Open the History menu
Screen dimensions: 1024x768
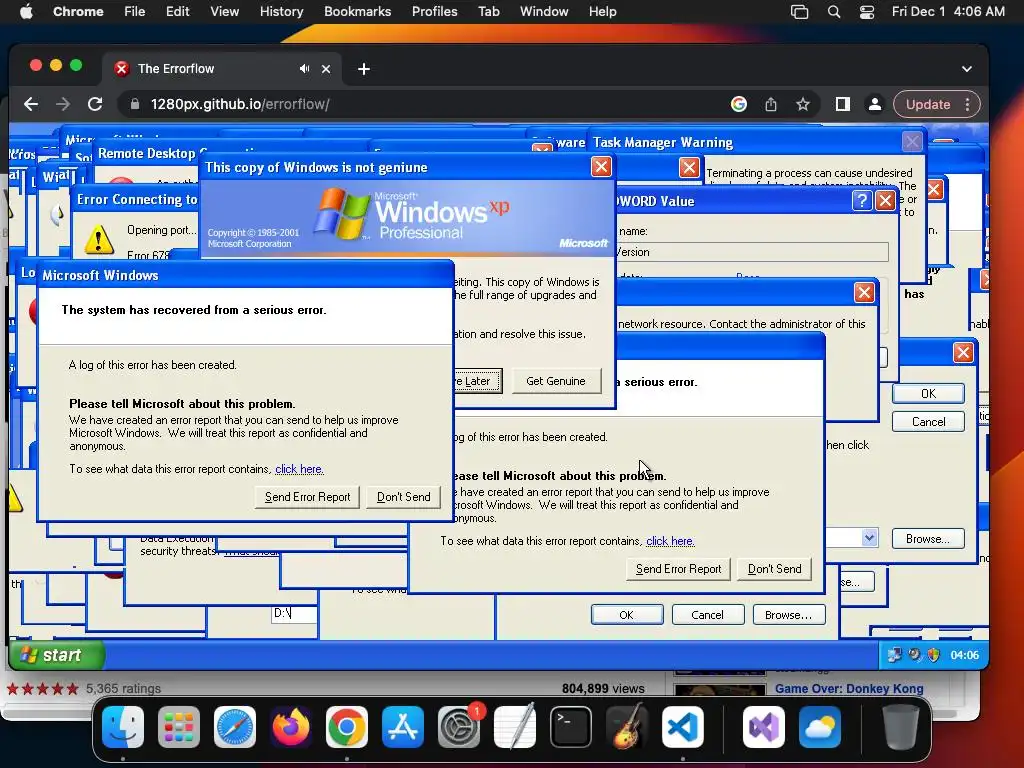click(281, 12)
